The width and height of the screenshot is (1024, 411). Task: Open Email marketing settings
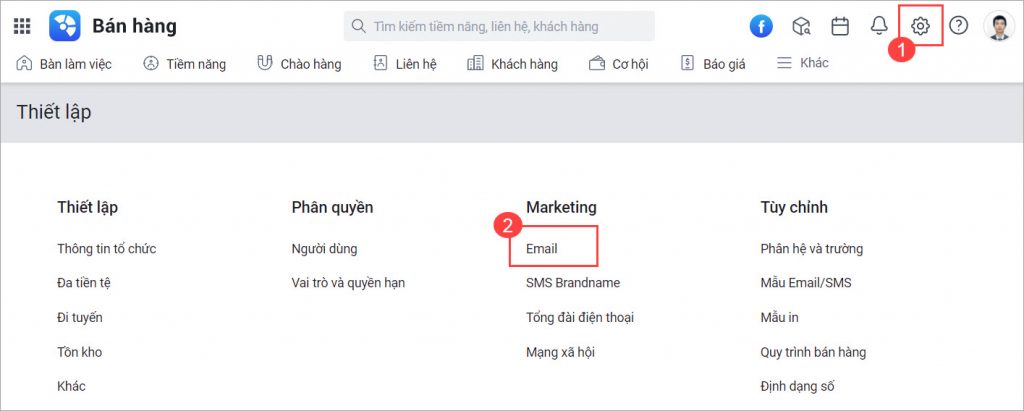(x=541, y=249)
